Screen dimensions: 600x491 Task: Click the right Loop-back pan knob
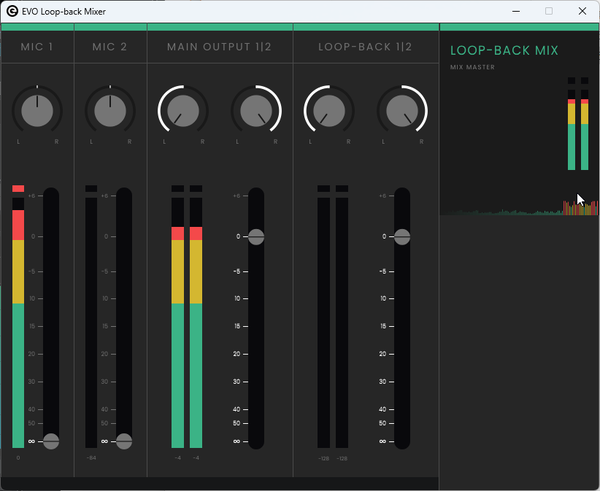coord(402,110)
